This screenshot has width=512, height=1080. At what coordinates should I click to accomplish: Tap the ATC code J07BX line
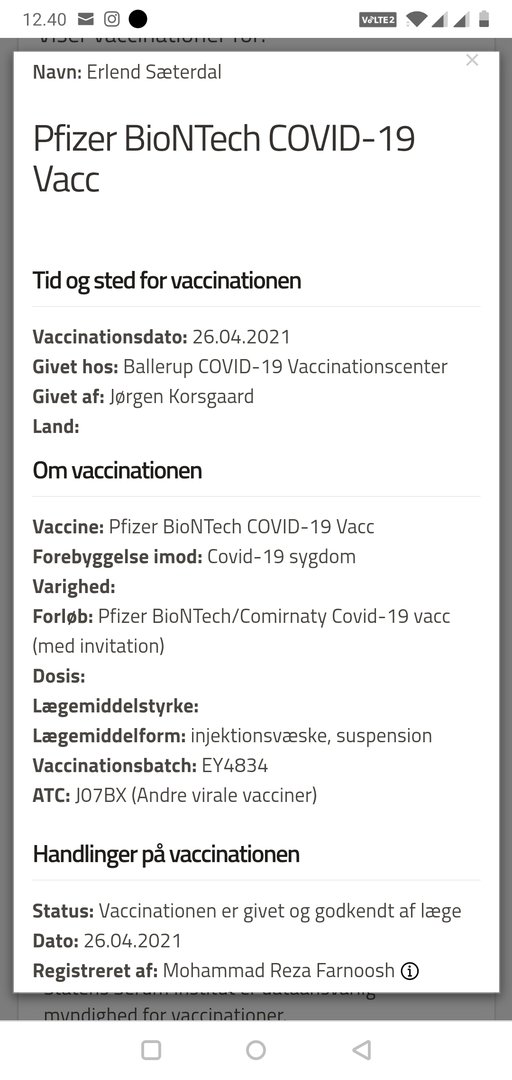[175, 796]
